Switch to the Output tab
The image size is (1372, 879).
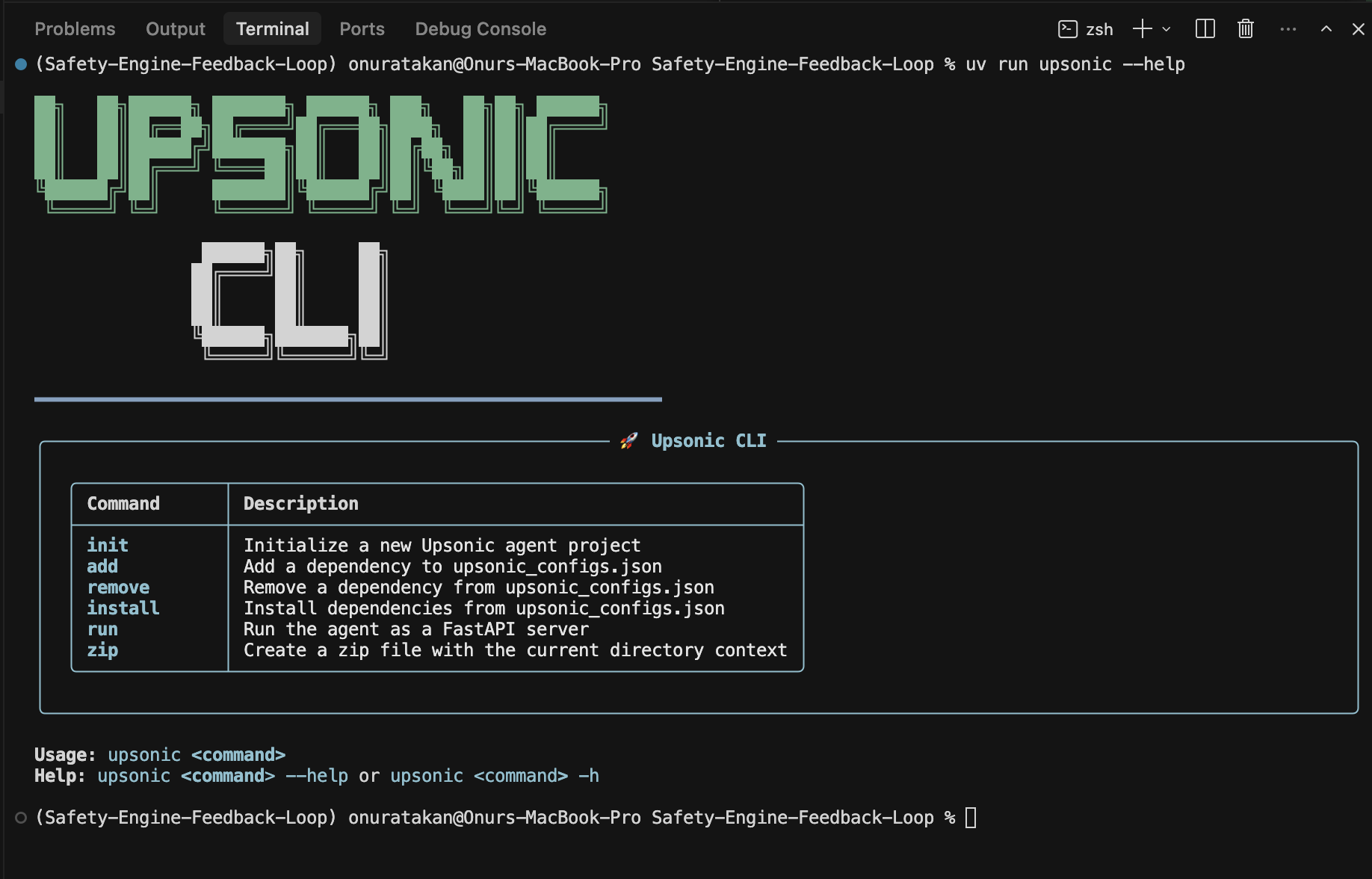tap(175, 28)
